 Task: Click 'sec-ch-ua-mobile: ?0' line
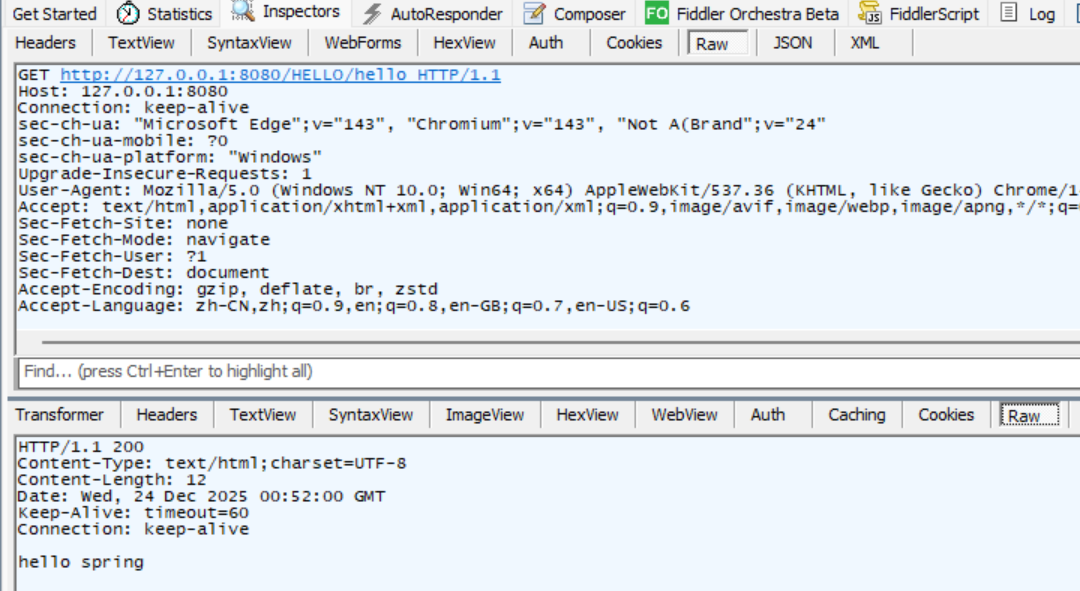[x=123, y=141]
